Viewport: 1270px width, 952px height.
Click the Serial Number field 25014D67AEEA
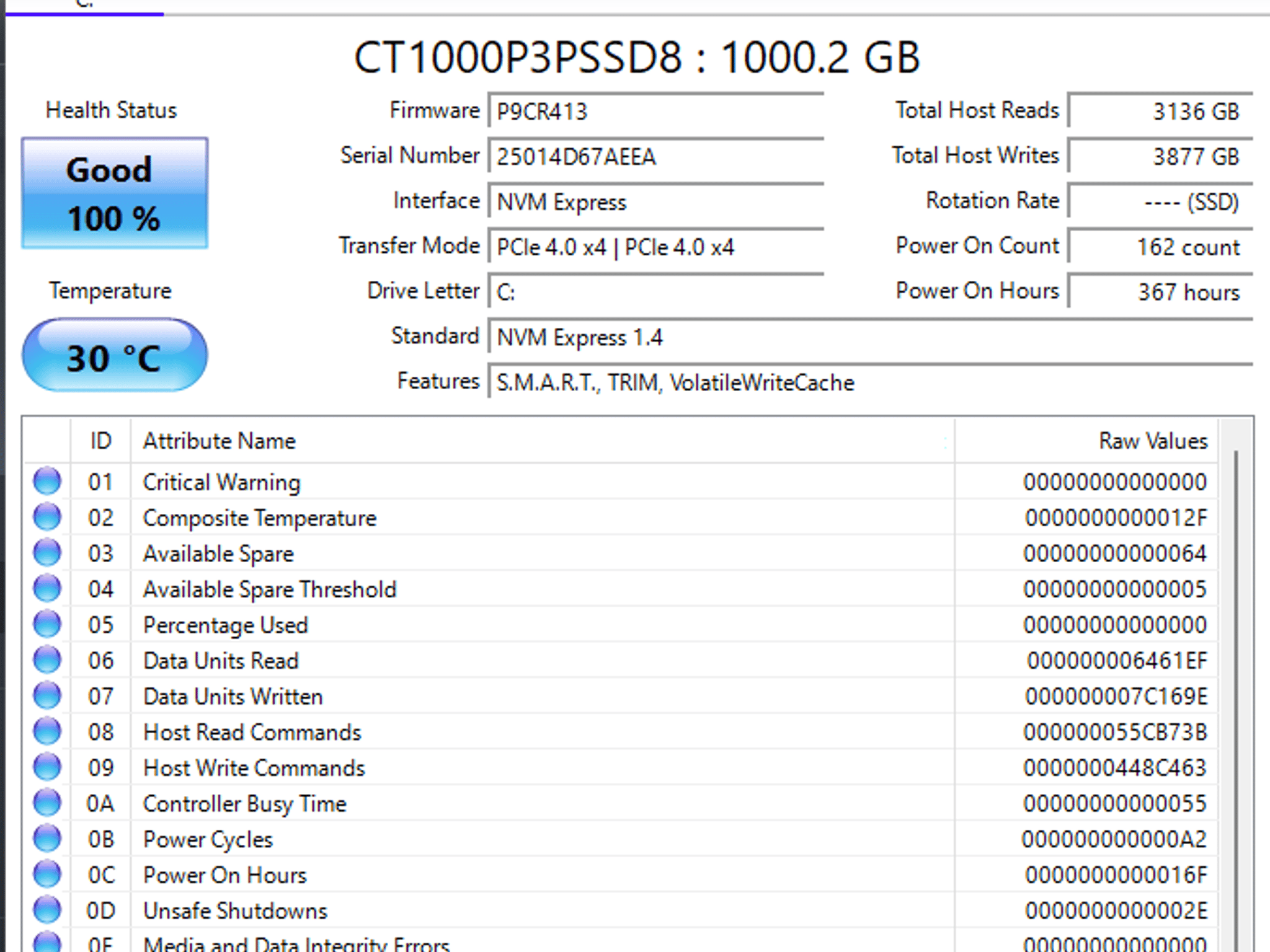(x=656, y=157)
